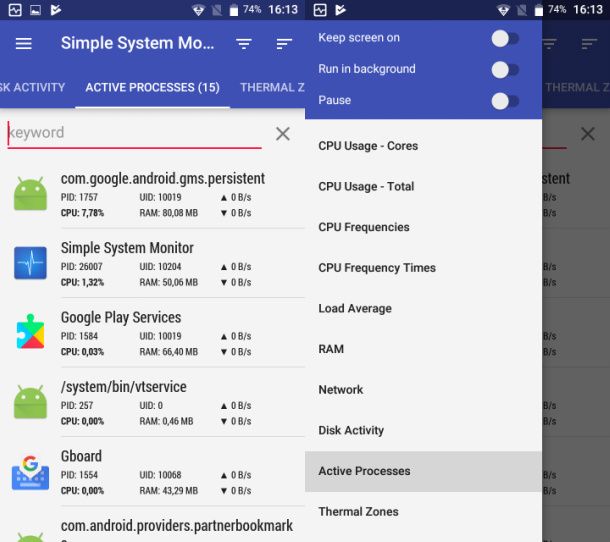Tap Play Store icon in left status bar
This screenshot has height=542, width=610.
(56, 10)
